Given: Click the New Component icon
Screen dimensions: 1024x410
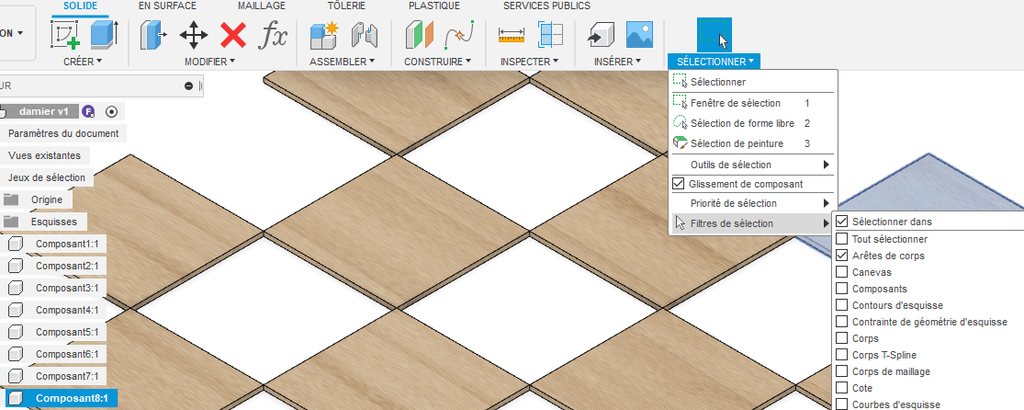Looking at the screenshot, I should (x=325, y=35).
